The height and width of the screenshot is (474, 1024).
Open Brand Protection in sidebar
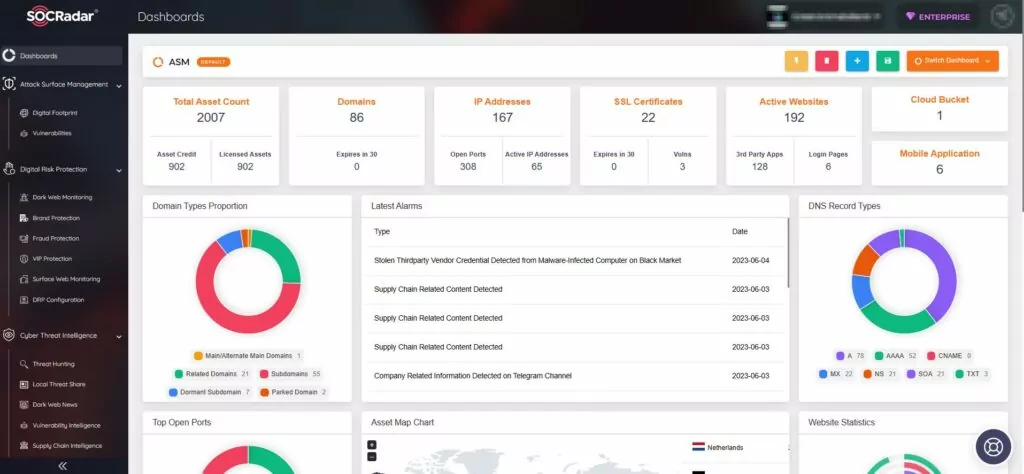pyautogui.click(x=56, y=218)
